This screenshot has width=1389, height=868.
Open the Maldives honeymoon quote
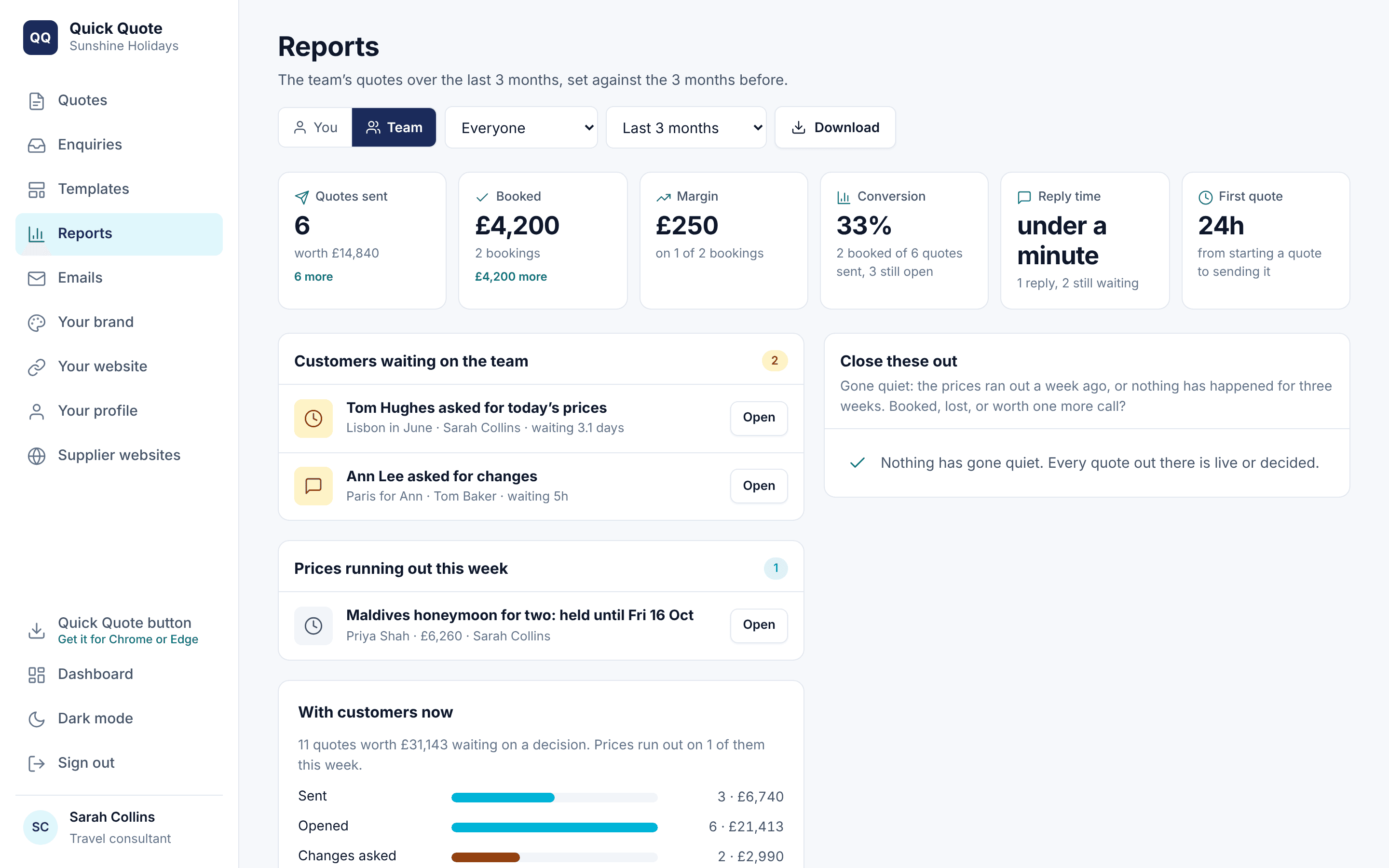point(759,625)
